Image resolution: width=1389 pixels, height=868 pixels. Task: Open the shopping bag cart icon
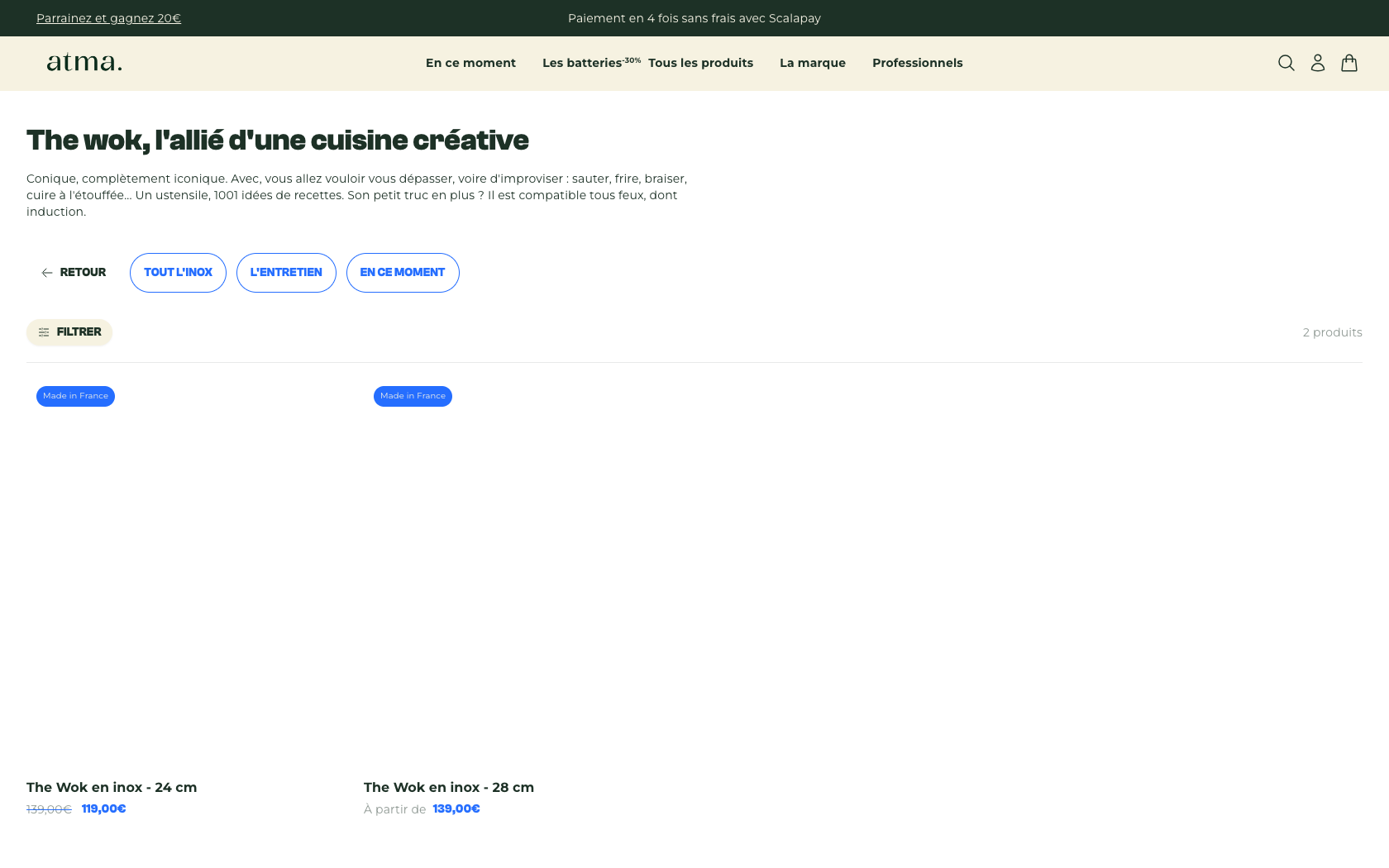click(x=1348, y=63)
